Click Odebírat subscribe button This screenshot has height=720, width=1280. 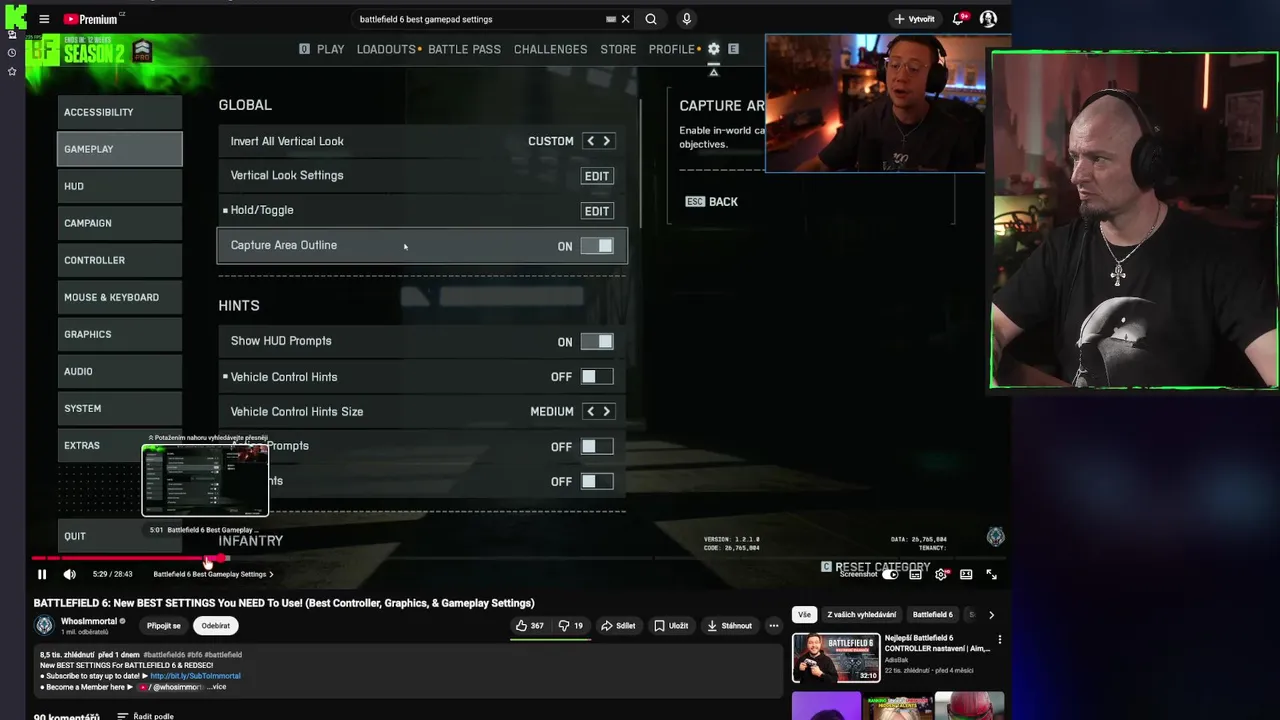(x=215, y=626)
